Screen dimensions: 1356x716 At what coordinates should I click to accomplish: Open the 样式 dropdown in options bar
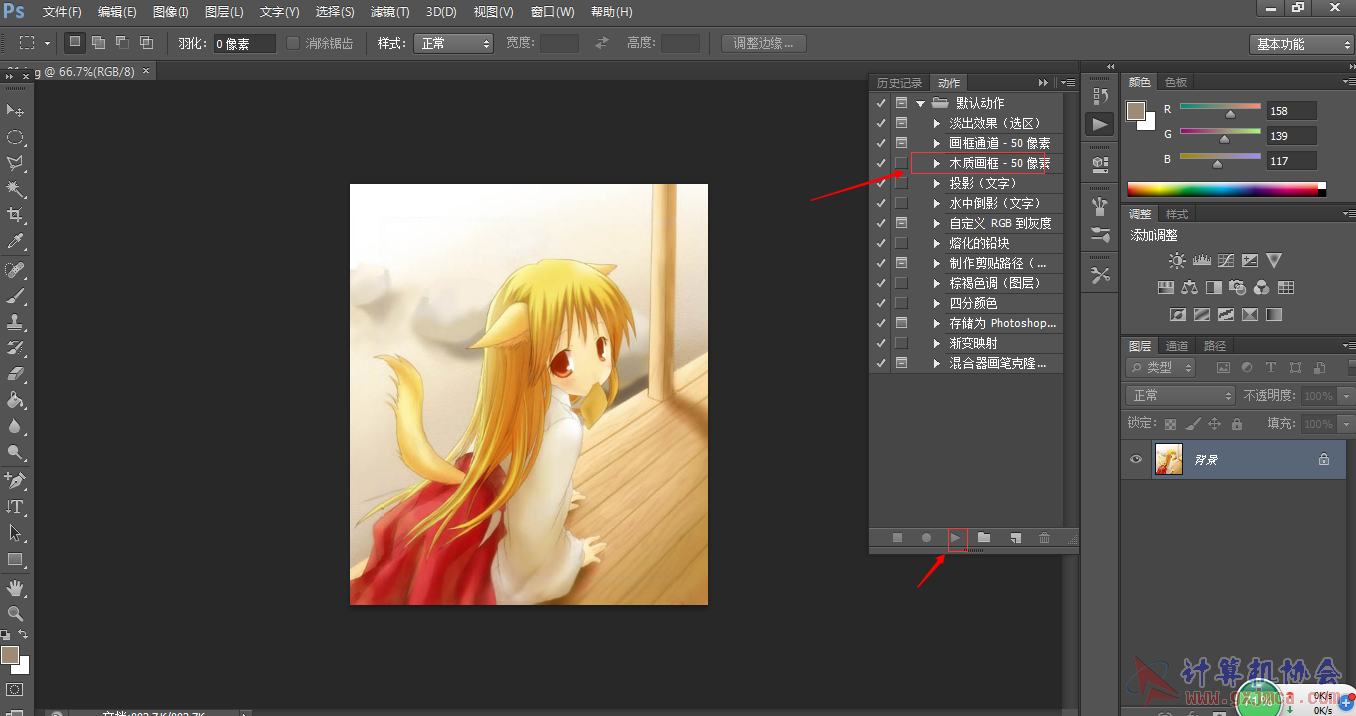[x=454, y=43]
